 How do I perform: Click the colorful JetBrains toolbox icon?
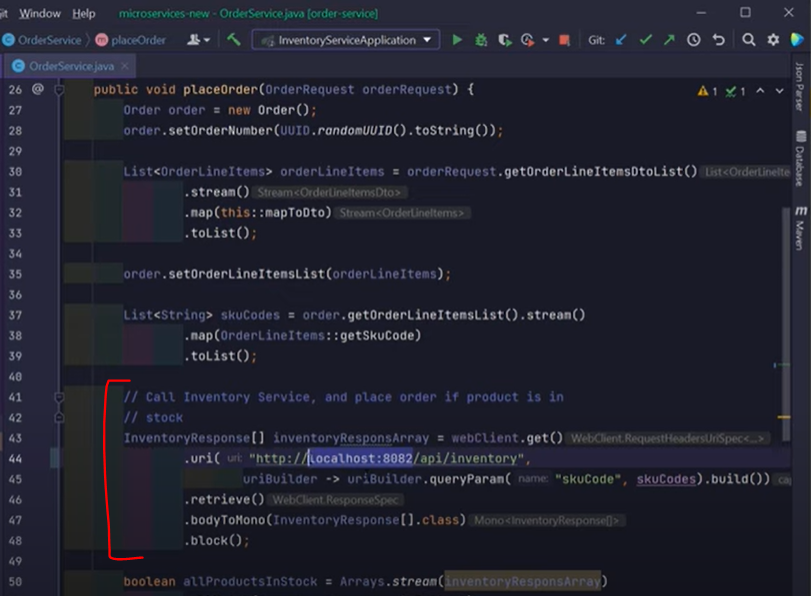[x=797, y=40]
